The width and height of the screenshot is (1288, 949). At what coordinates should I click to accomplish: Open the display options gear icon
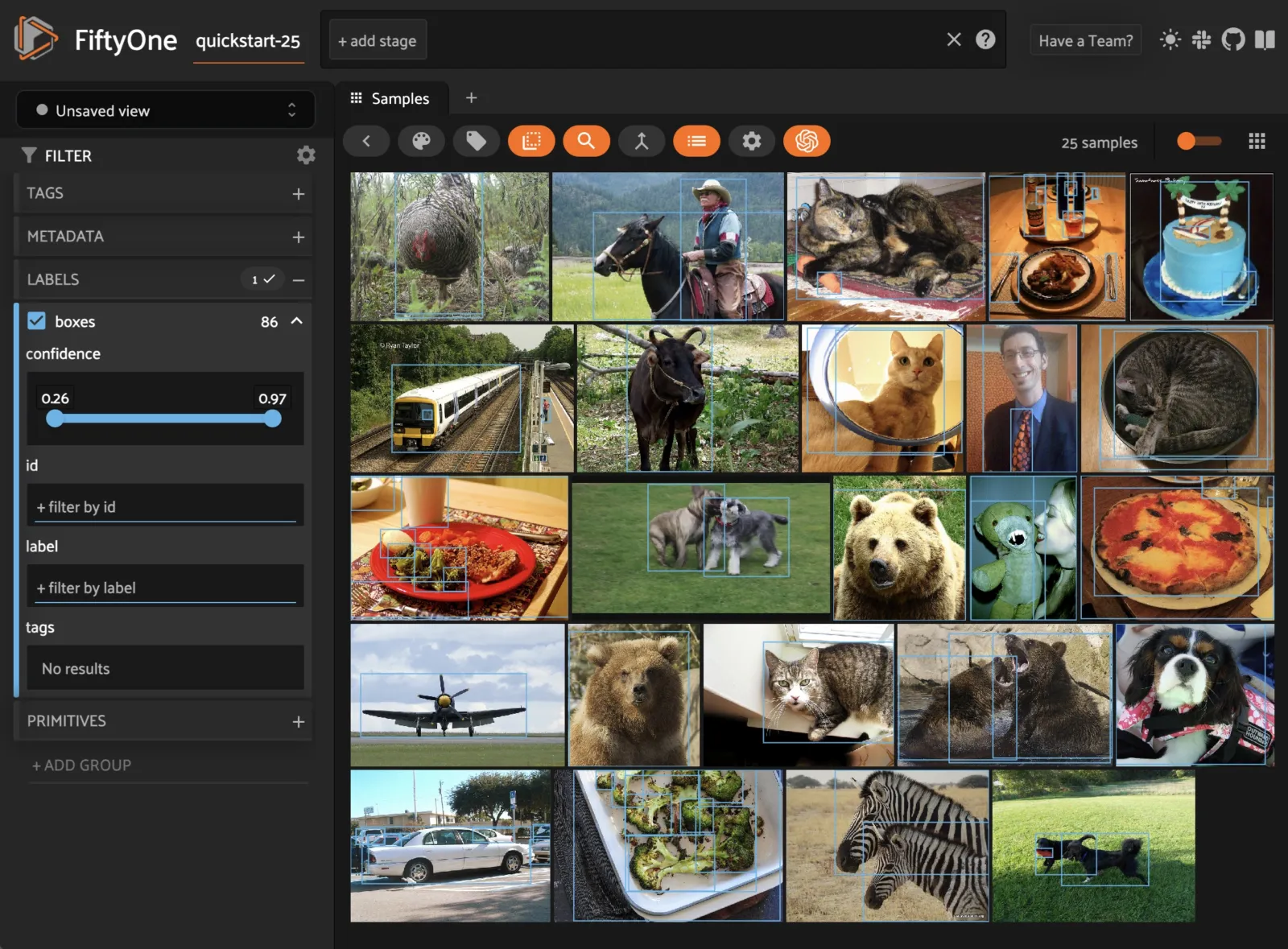751,142
